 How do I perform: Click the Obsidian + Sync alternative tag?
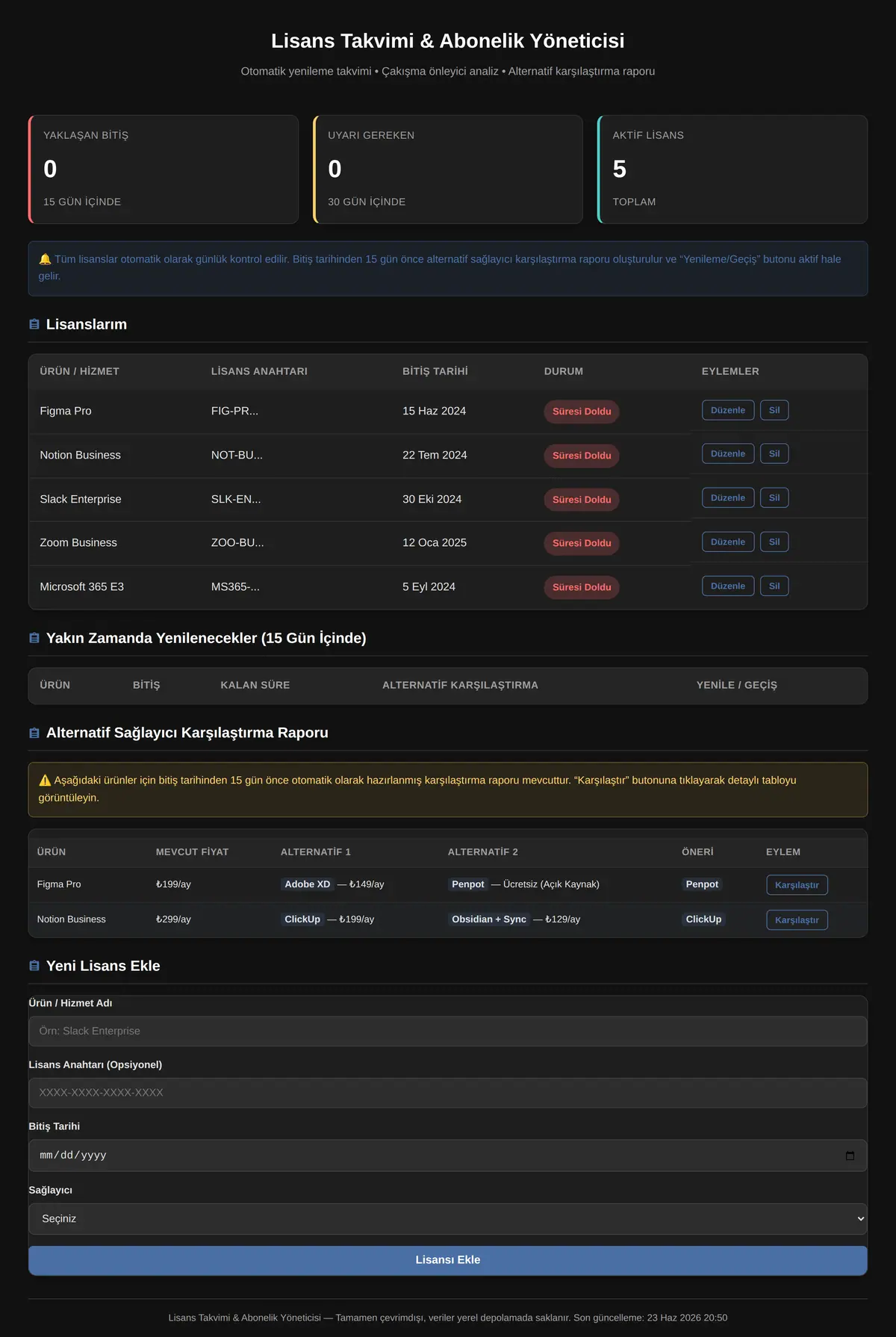(x=489, y=919)
